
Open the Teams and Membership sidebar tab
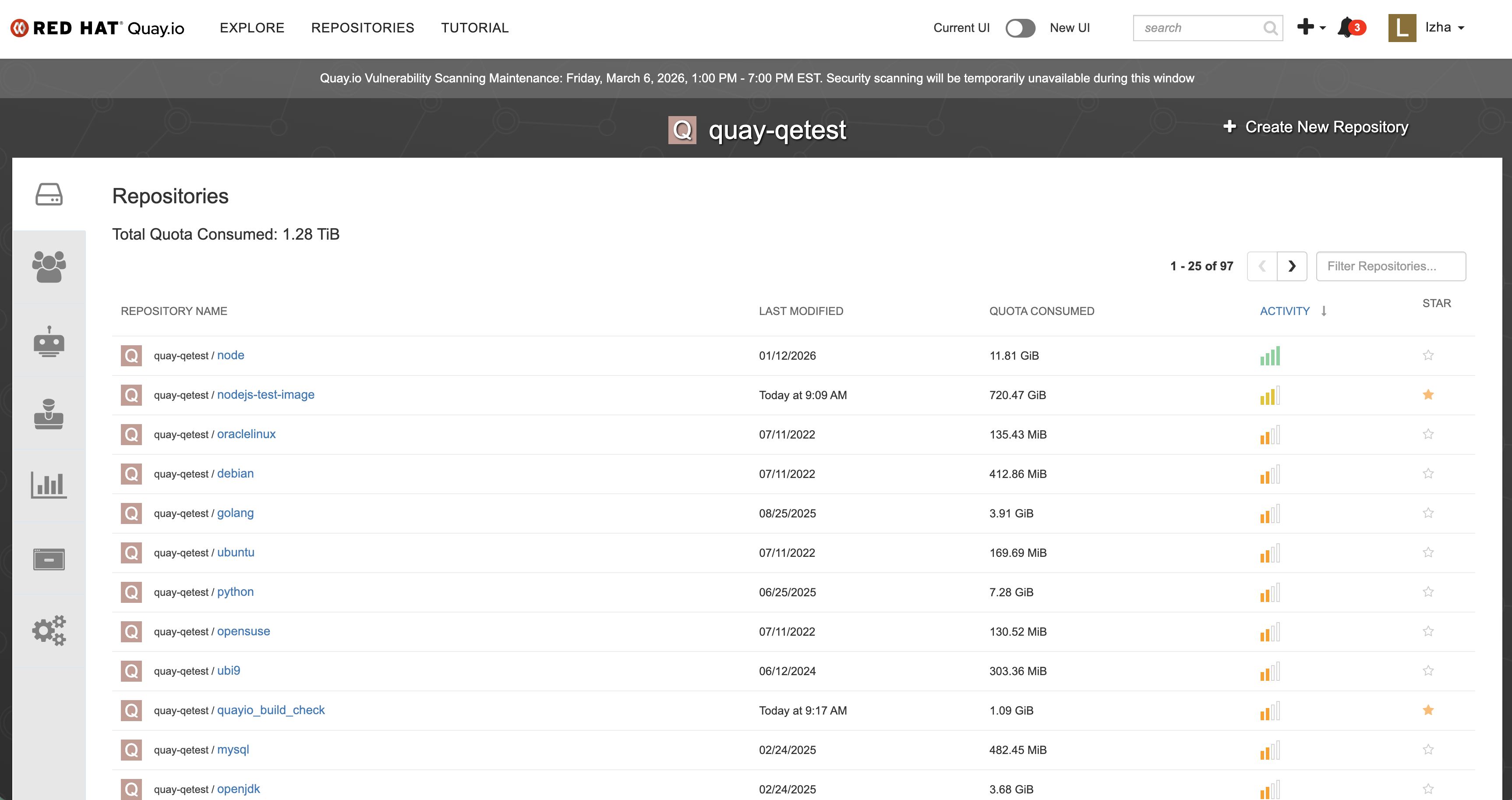point(49,267)
